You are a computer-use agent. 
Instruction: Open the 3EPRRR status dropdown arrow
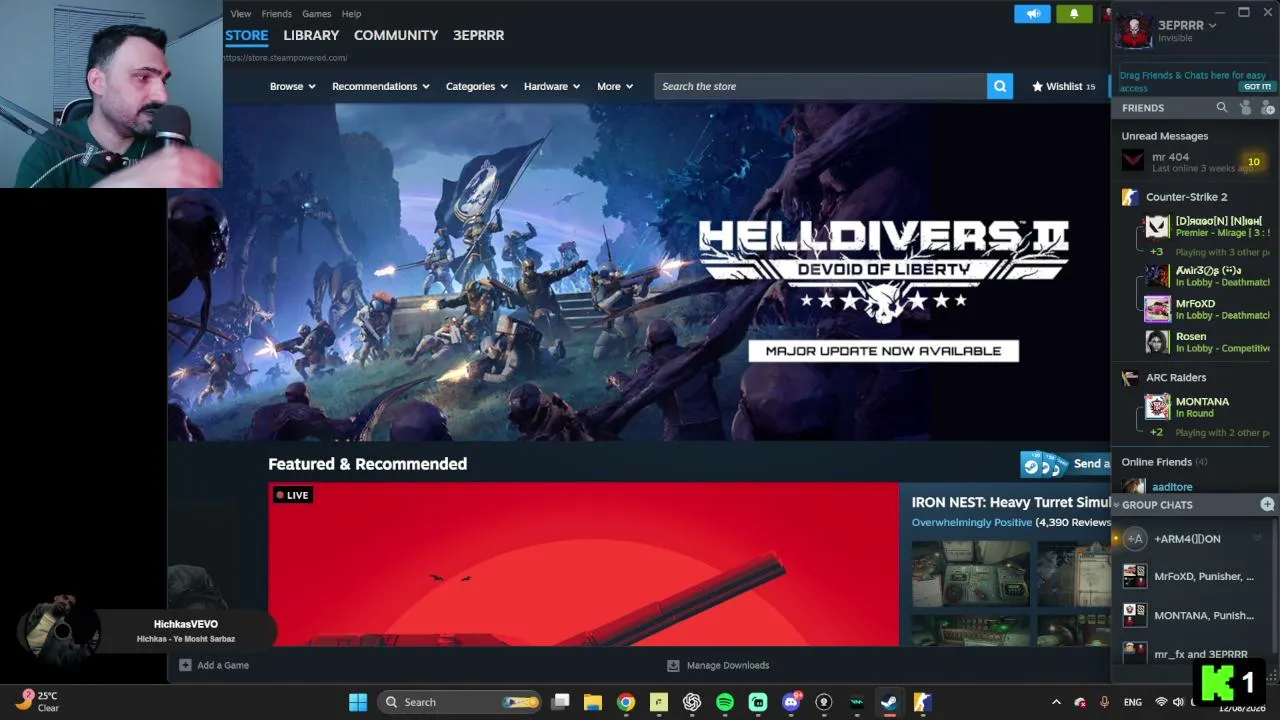[1212, 25]
